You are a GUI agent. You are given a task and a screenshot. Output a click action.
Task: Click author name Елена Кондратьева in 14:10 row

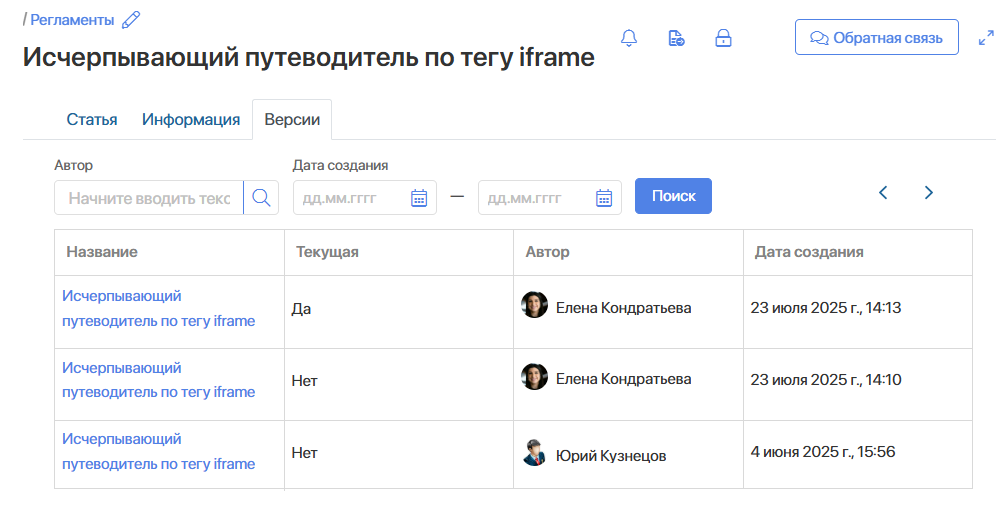coord(623,379)
